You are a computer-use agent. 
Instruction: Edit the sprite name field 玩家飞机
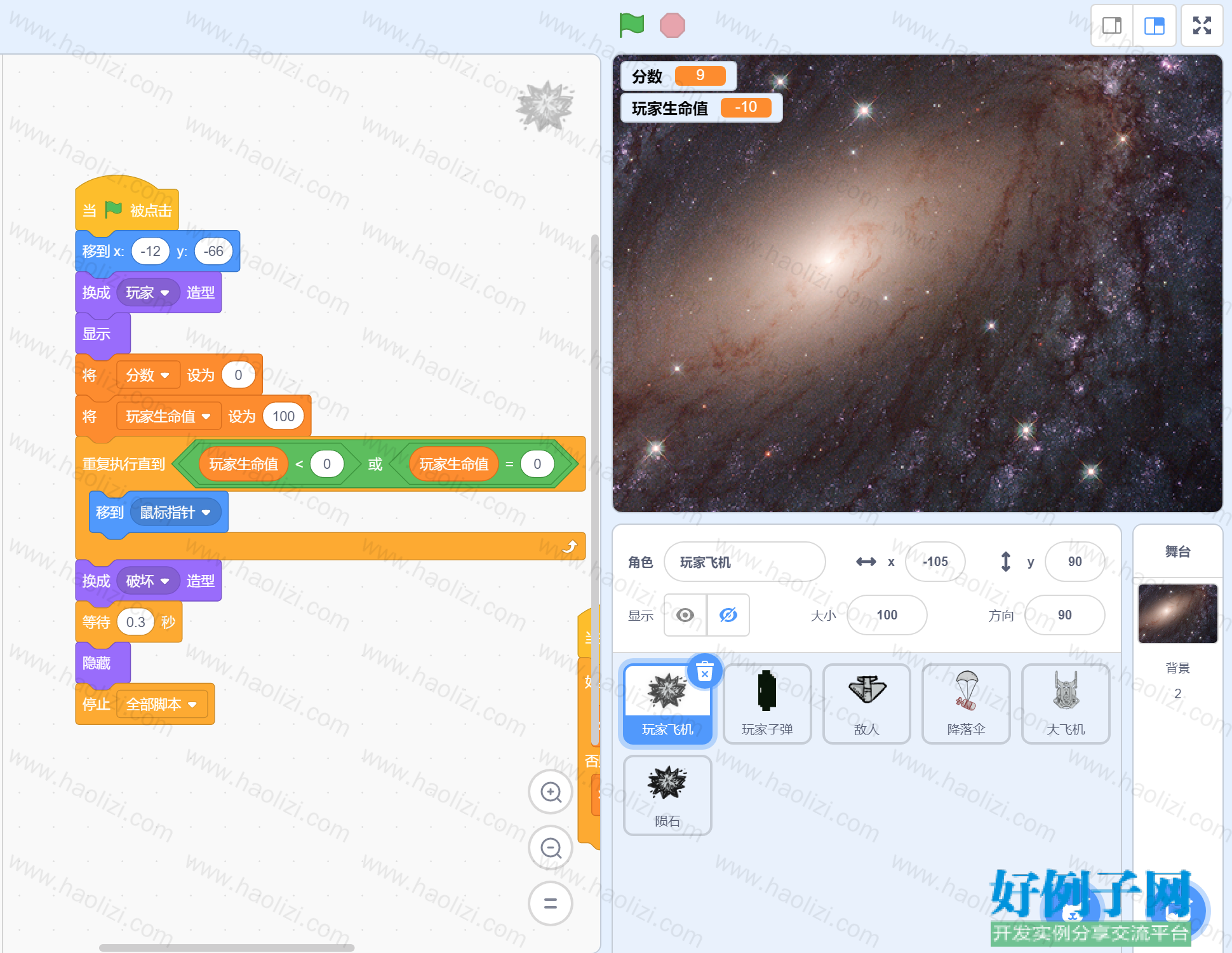744,562
